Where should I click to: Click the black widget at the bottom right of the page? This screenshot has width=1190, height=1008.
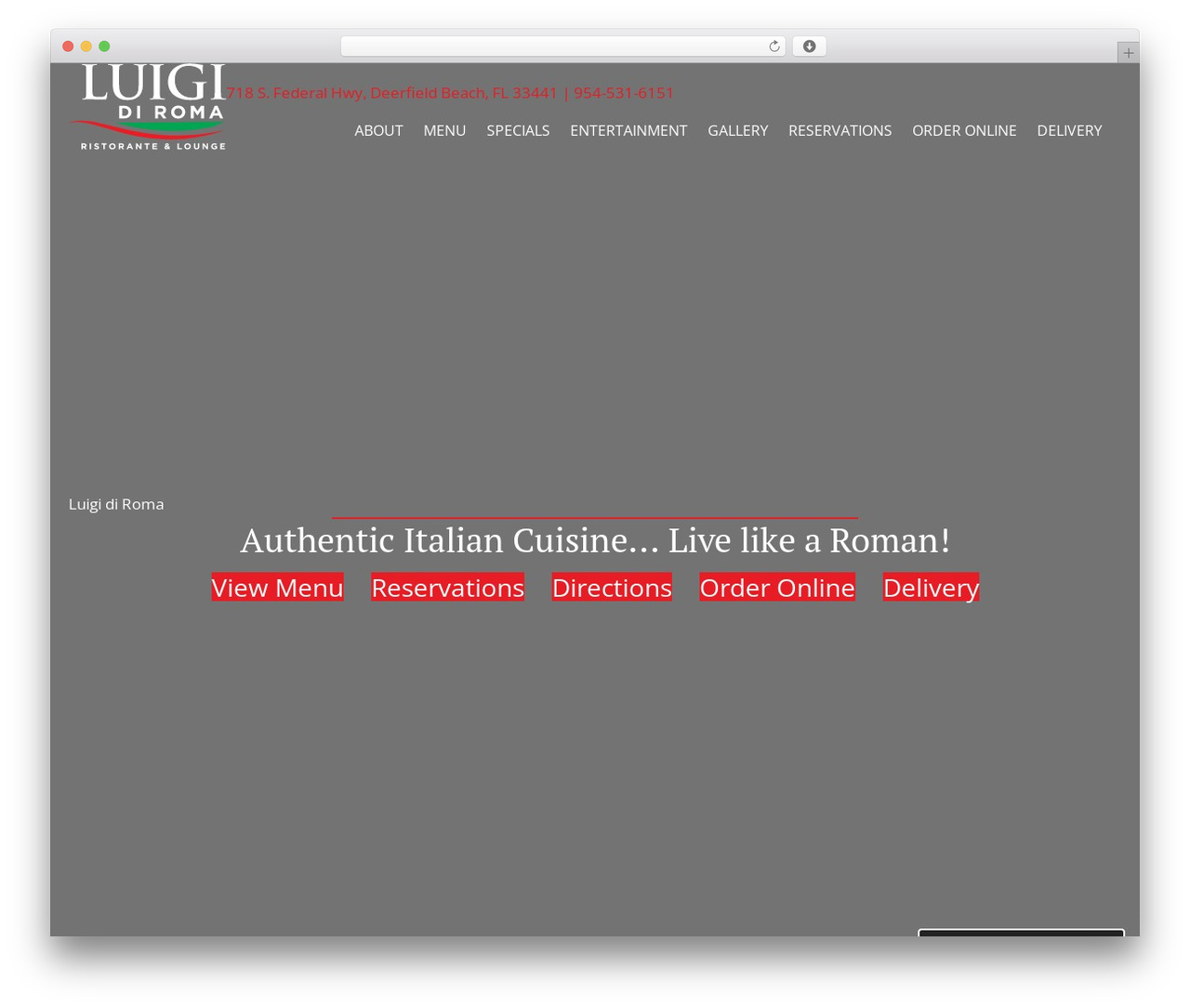point(1021,932)
